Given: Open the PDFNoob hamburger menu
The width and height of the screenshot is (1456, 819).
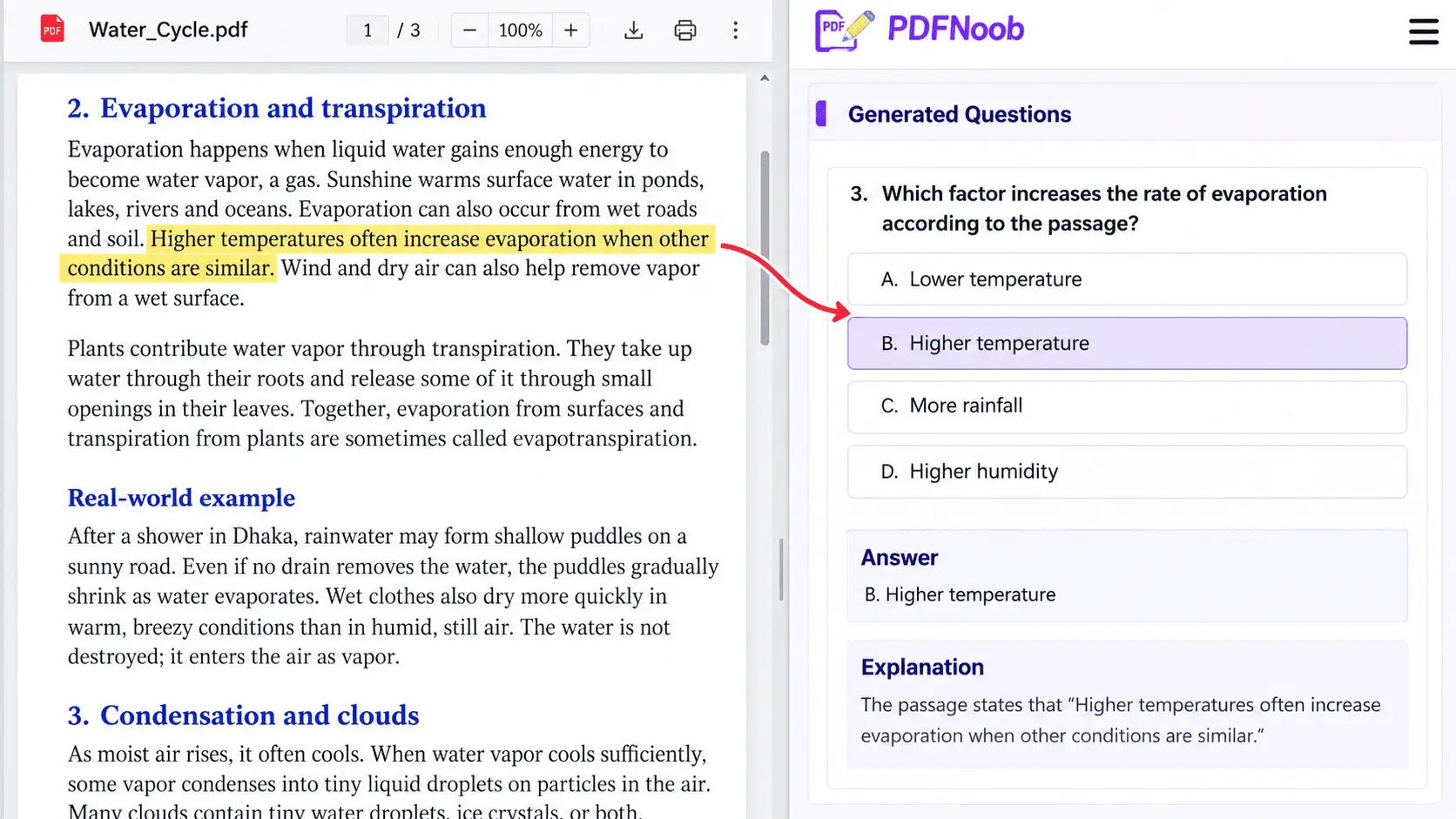Looking at the screenshot, I should click(1424, 31).
